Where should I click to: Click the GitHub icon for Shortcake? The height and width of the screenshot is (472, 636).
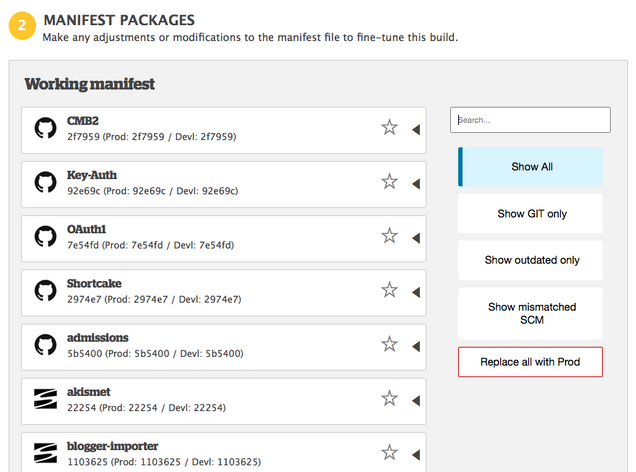(45, 290)
